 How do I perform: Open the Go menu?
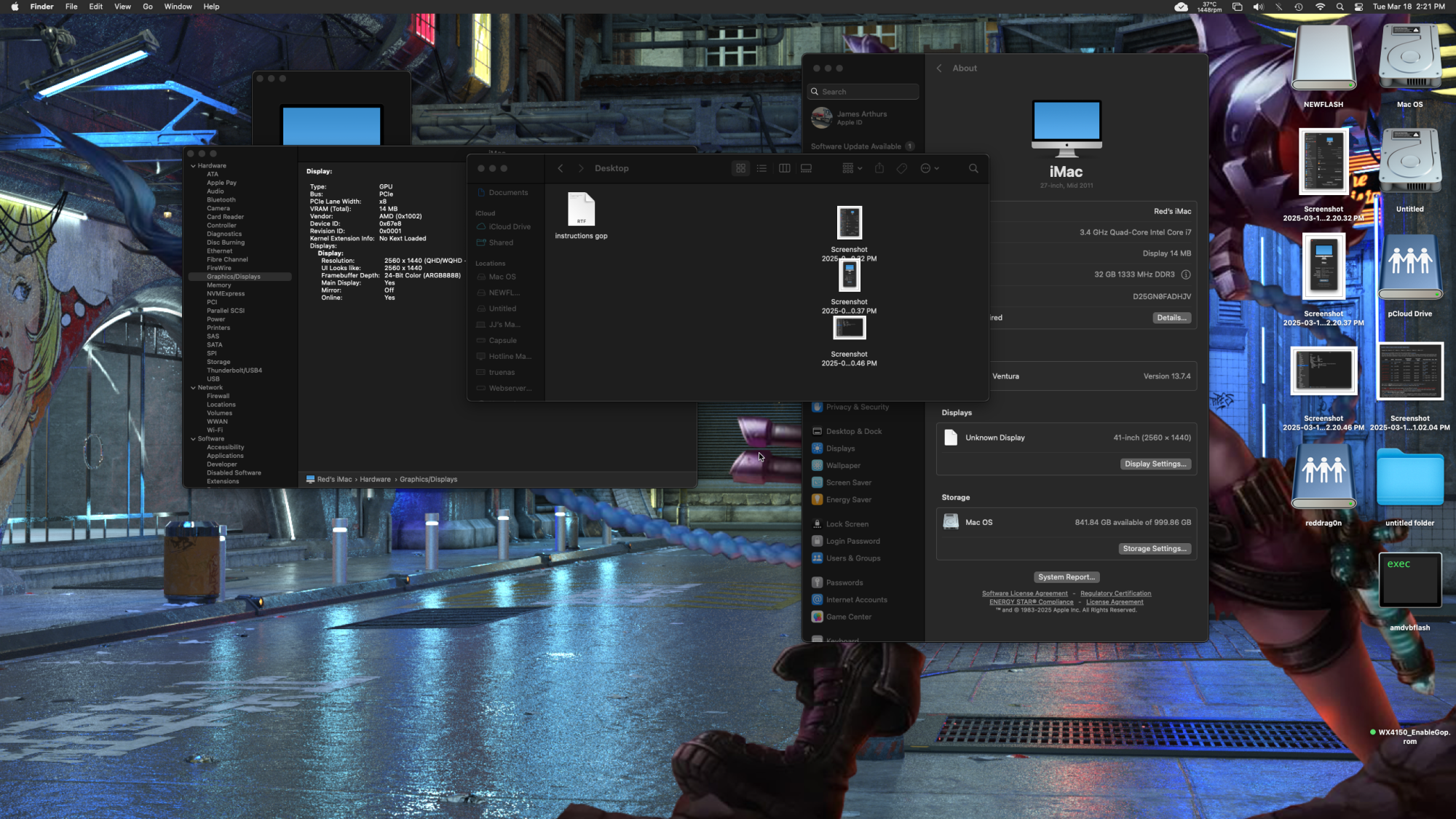(x=148, y=7)
